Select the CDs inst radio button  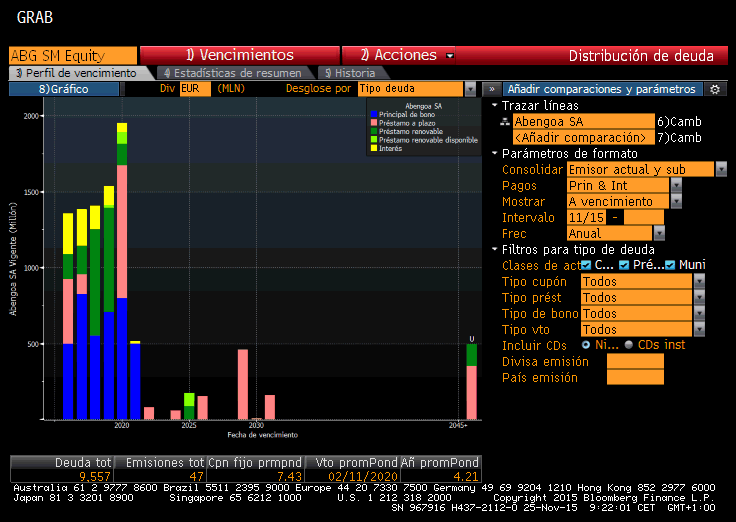tap(628, 345)
